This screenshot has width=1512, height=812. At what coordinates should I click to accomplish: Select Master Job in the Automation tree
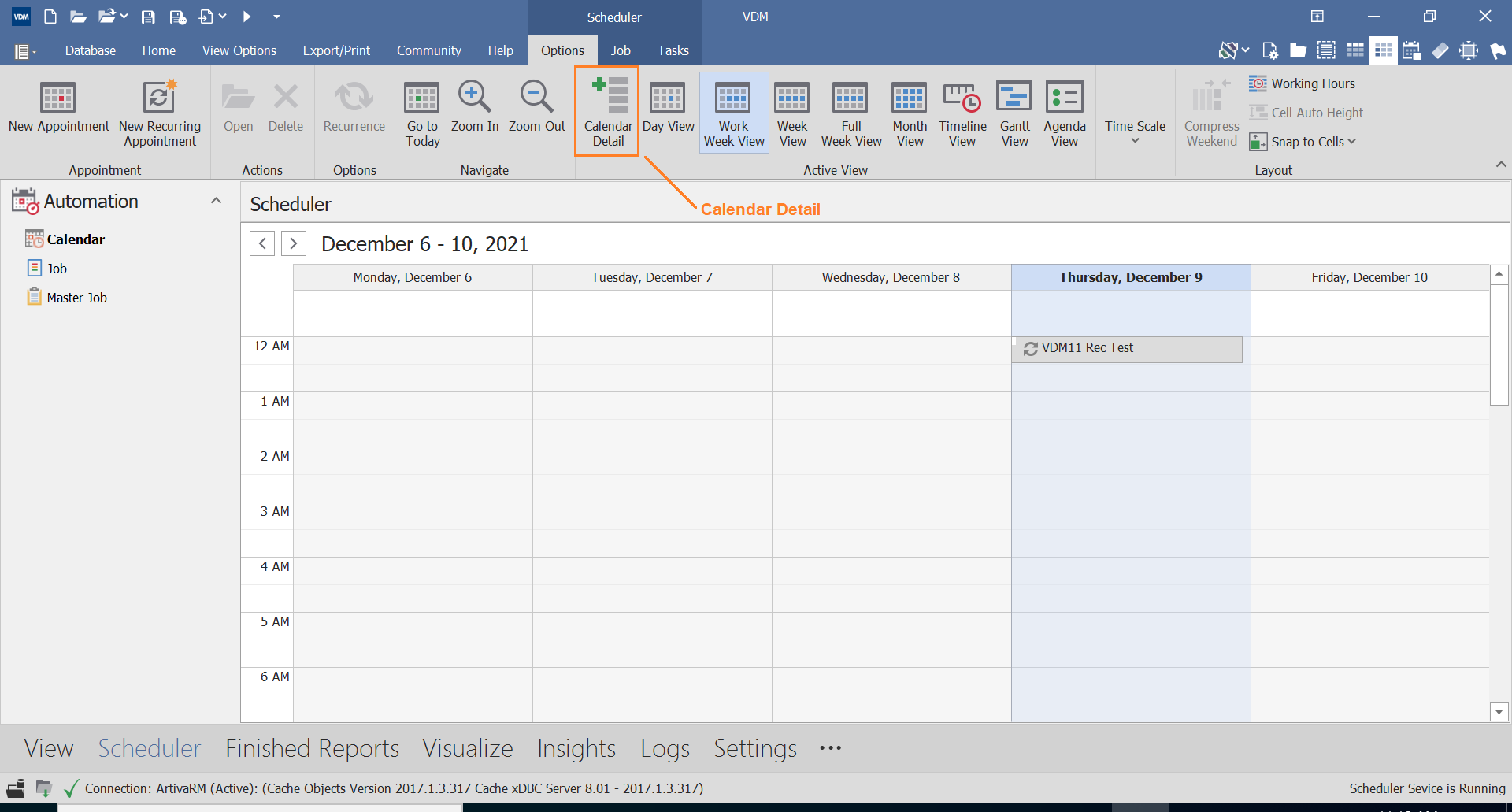tap(76, 298)
